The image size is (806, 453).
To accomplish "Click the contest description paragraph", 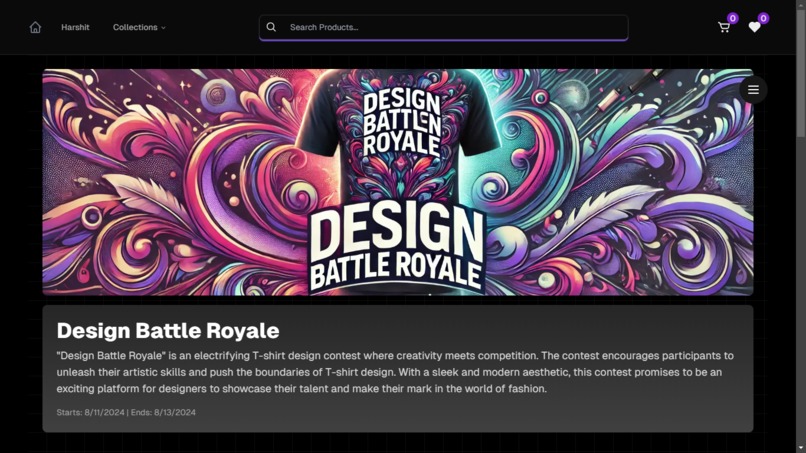I will 395,372.
